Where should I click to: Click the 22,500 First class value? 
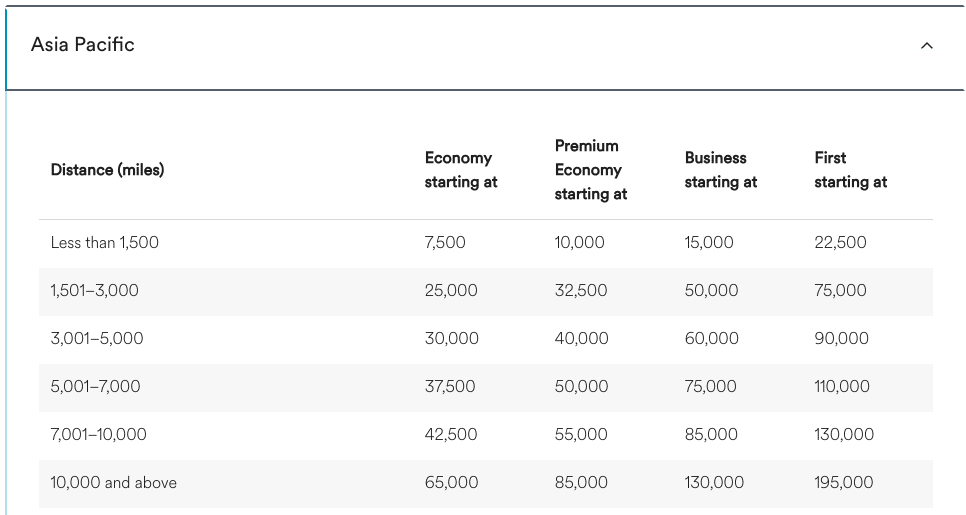click(x=841, y=243)
